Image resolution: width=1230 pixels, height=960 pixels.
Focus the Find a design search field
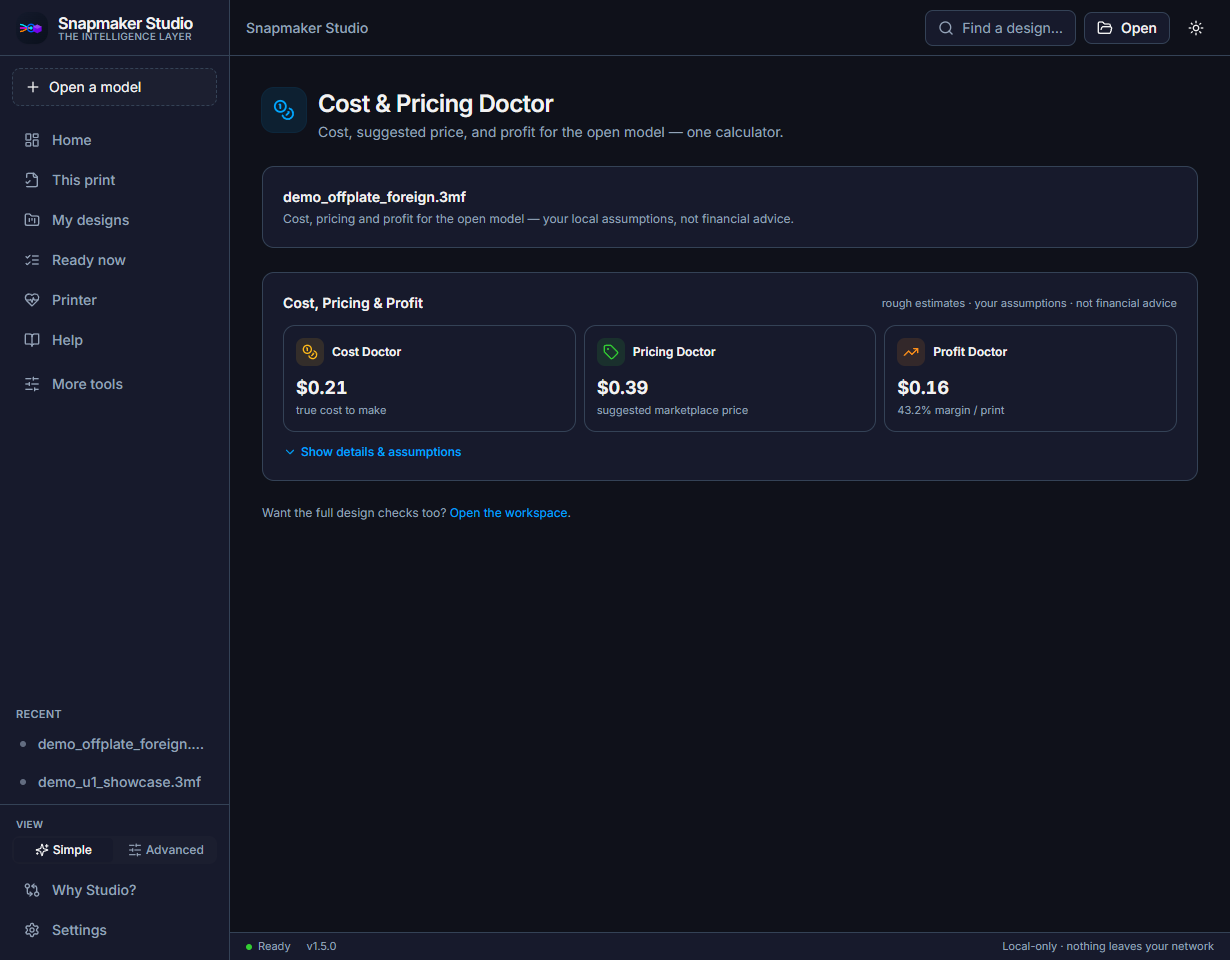(x=1000, y=28)
